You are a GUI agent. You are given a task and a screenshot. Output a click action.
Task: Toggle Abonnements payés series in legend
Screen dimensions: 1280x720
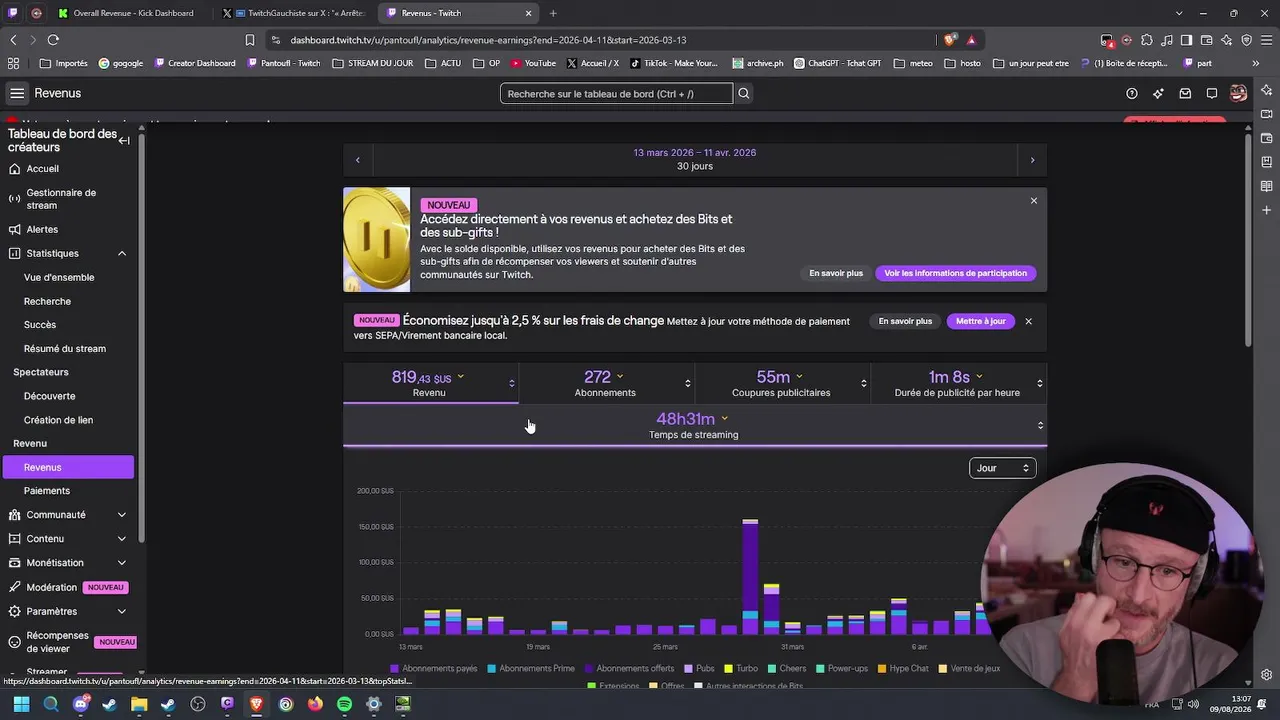[x=433, y=668]
